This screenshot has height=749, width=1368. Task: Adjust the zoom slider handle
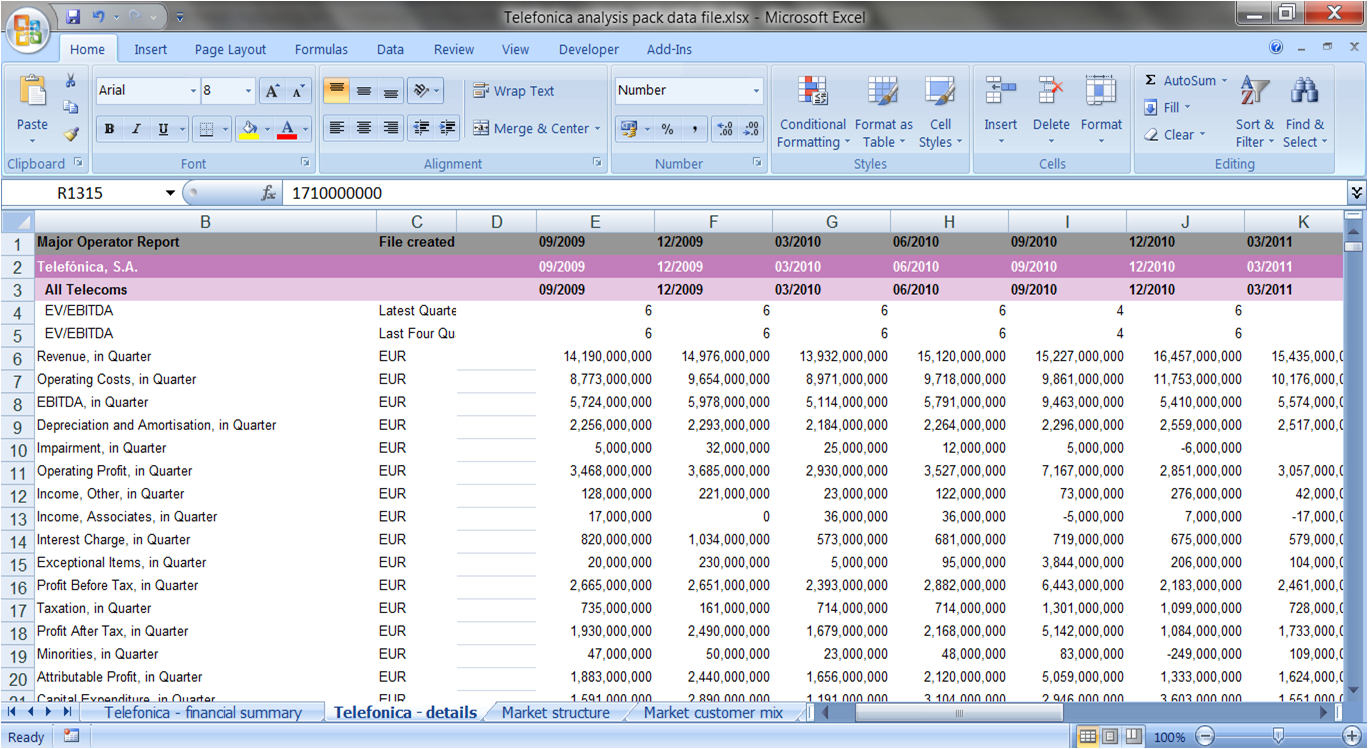[x=1278, y=737]
